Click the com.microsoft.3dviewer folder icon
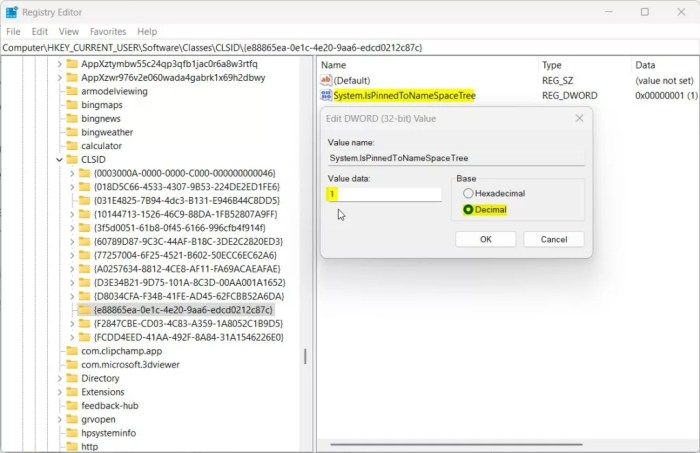 pos(72,365)
